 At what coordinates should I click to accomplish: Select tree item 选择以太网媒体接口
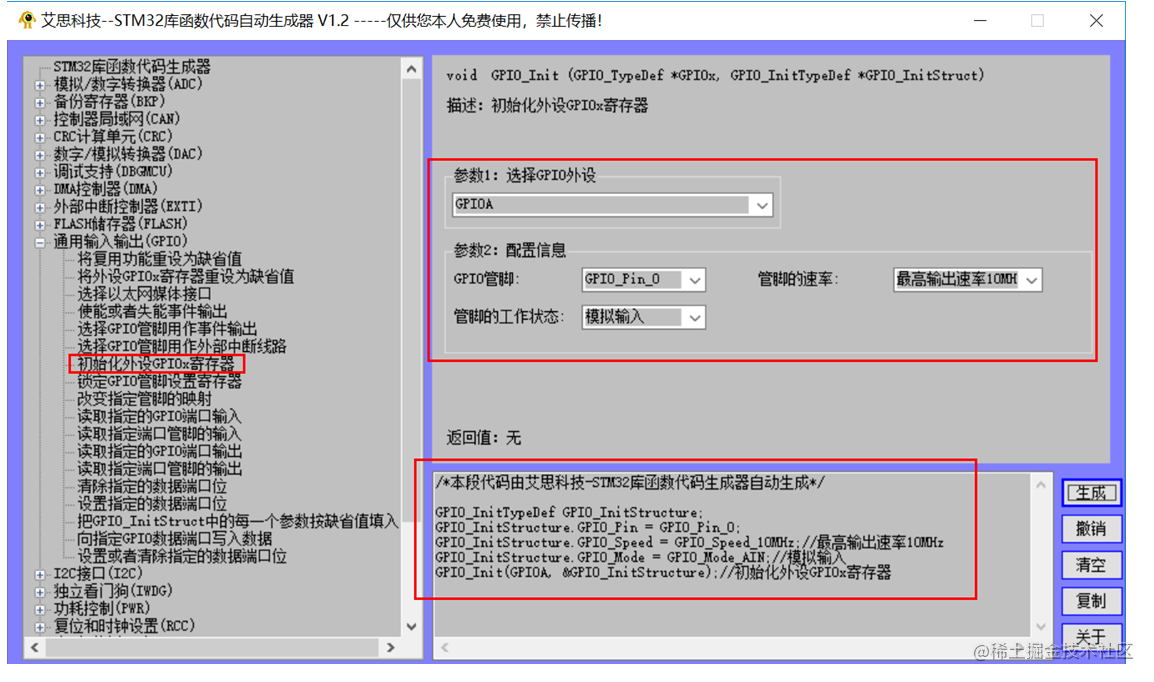[144, 294]
